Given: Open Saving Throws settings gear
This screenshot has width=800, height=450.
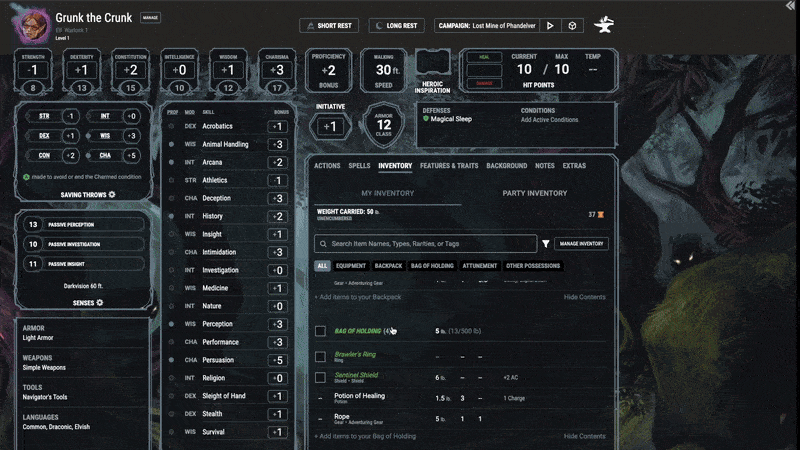Looking at the screenshot, I should (112, 194).
